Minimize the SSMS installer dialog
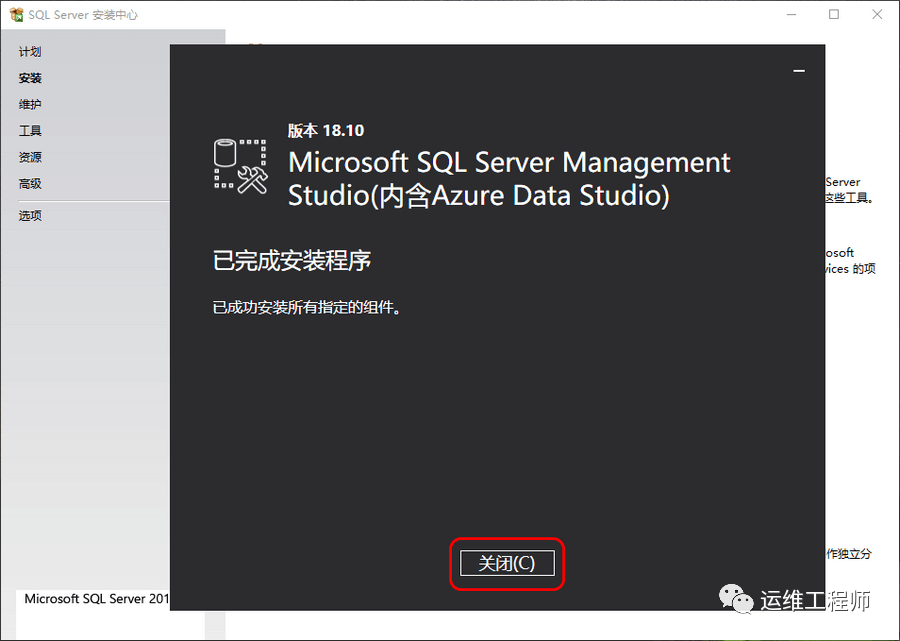This screenshot has width=900, height=641. point(798,71)
